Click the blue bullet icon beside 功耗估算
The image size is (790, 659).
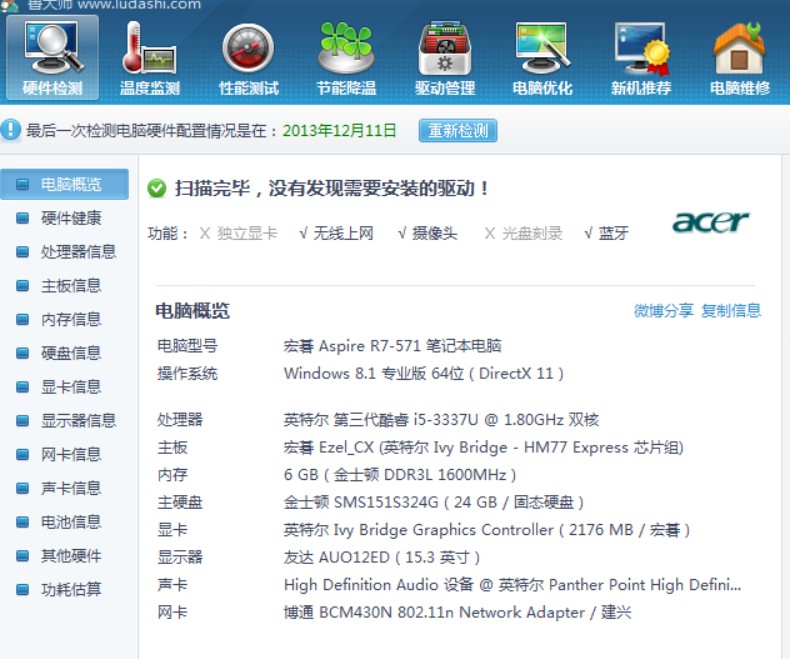pyautogui.click(x=23, y=589)
